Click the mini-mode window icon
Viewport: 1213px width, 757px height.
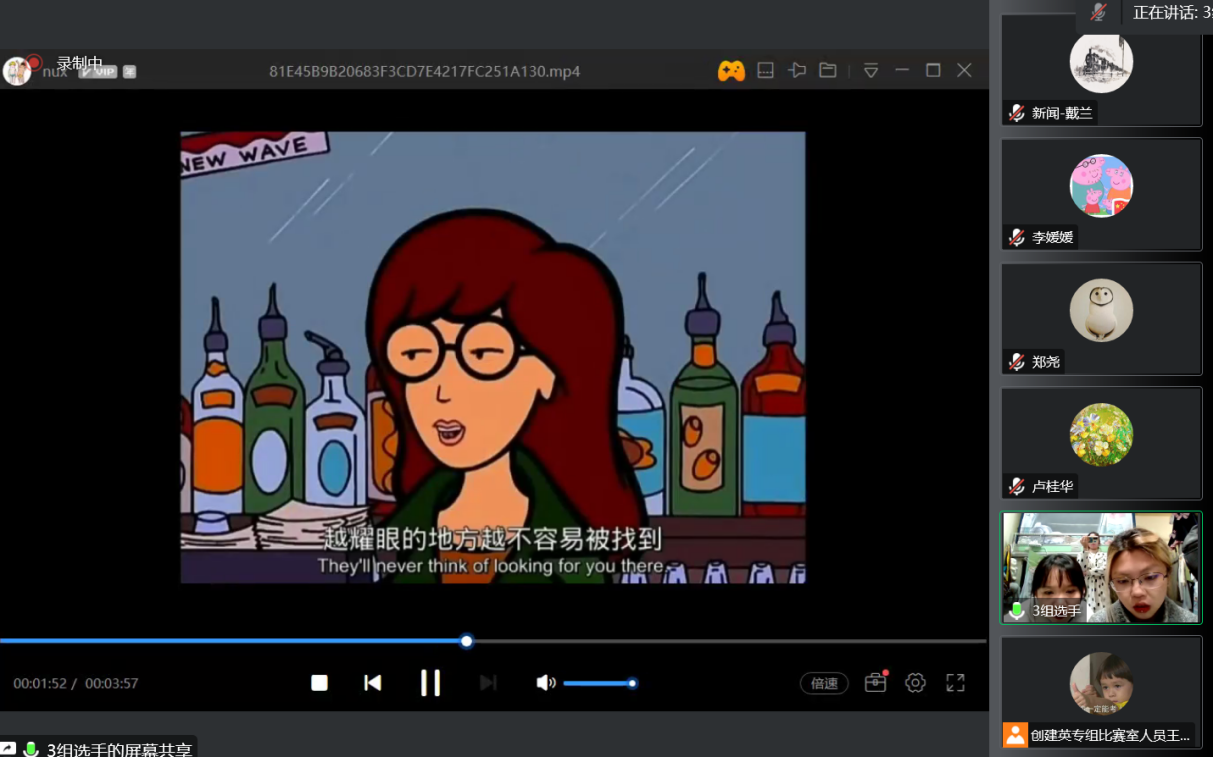coord(765,71)
